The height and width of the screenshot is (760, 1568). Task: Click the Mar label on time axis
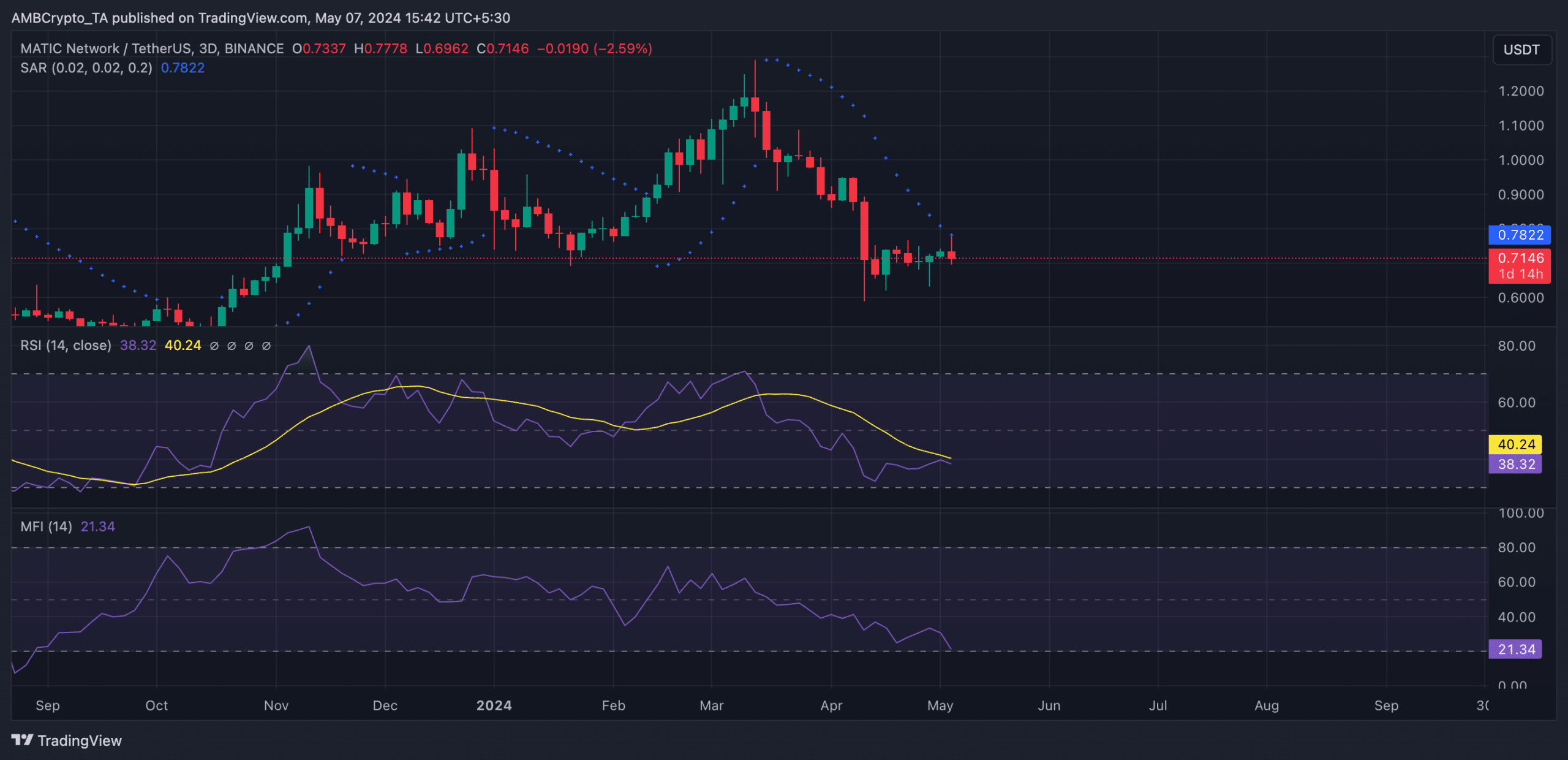(712, 705)
